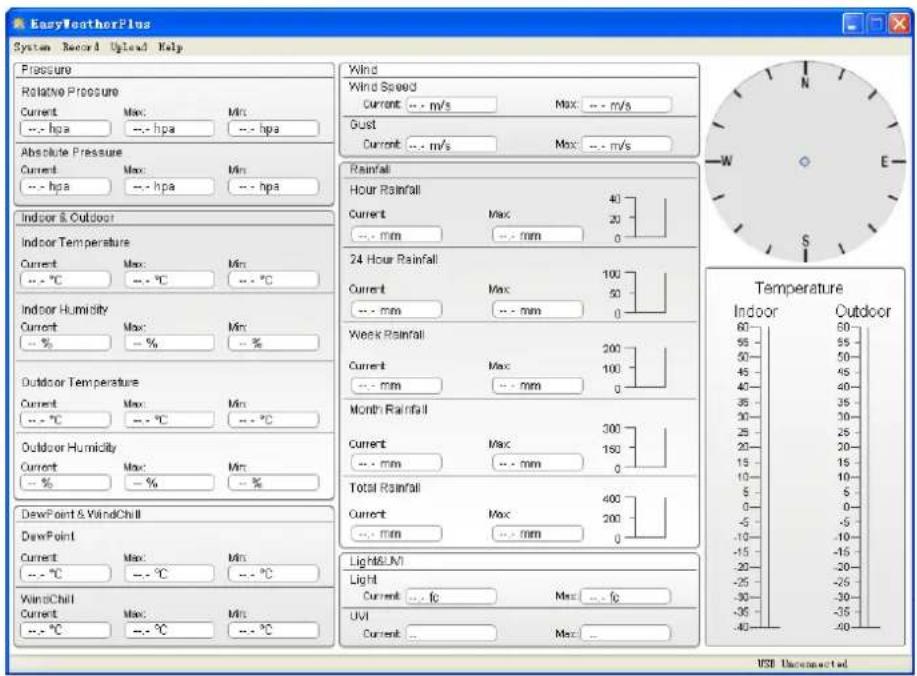Click the Total Rainfall bar gauge
Image resolution: width=917 pixels, height=676 pixels.
point(636,518)
